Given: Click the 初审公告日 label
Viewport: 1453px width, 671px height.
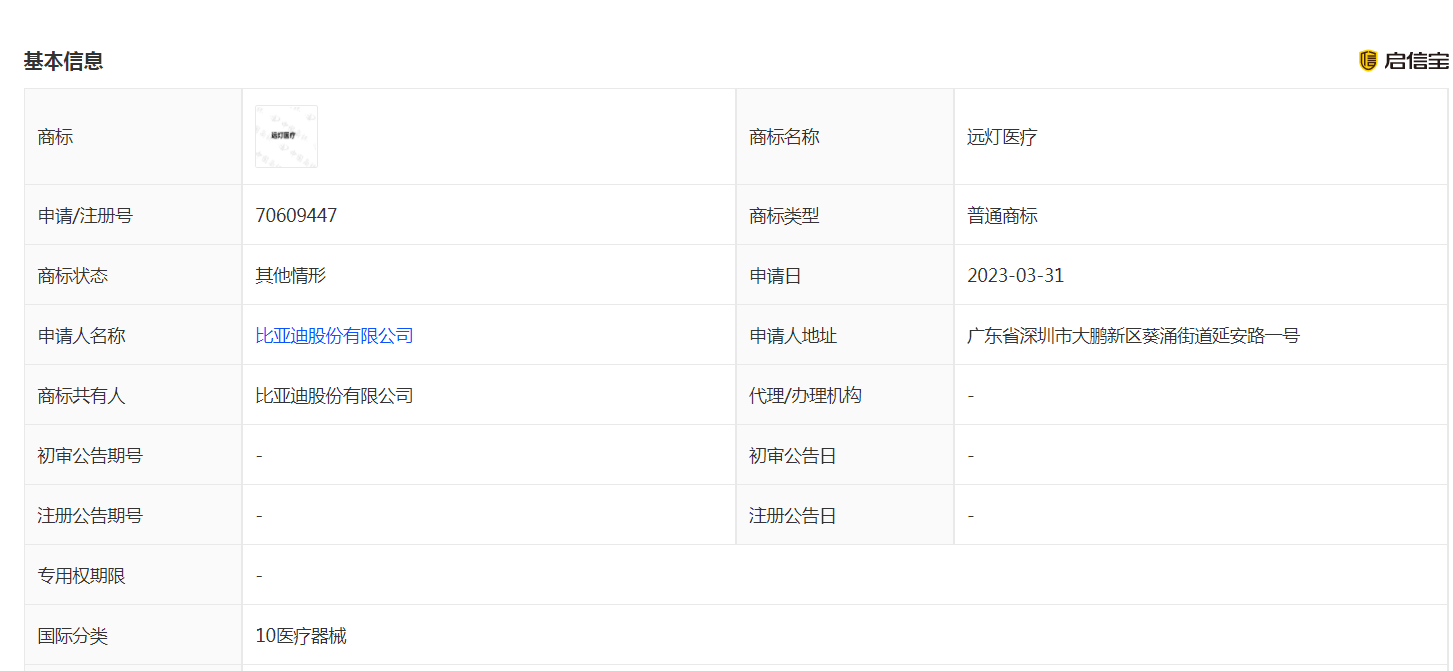Looking at the screenshot, I should coord(793,456).
